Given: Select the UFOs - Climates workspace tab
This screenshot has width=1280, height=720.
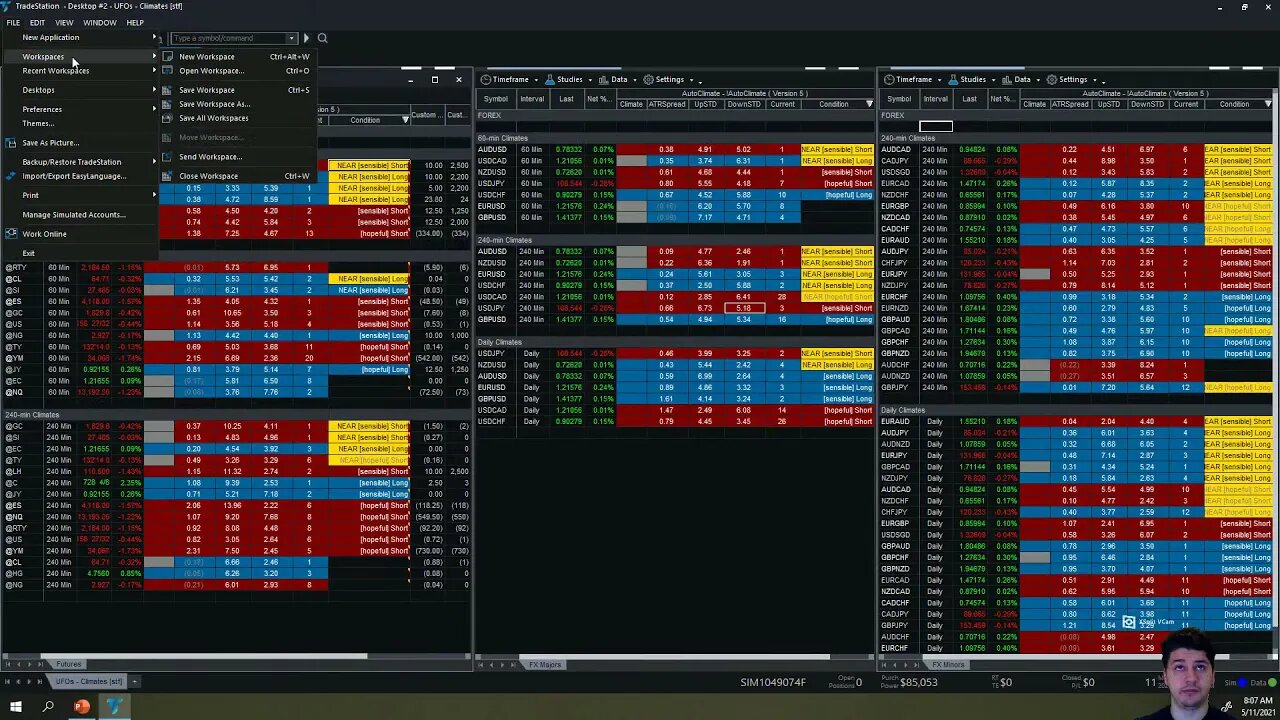Looking at the screenshot, I should tap(88, 682).
